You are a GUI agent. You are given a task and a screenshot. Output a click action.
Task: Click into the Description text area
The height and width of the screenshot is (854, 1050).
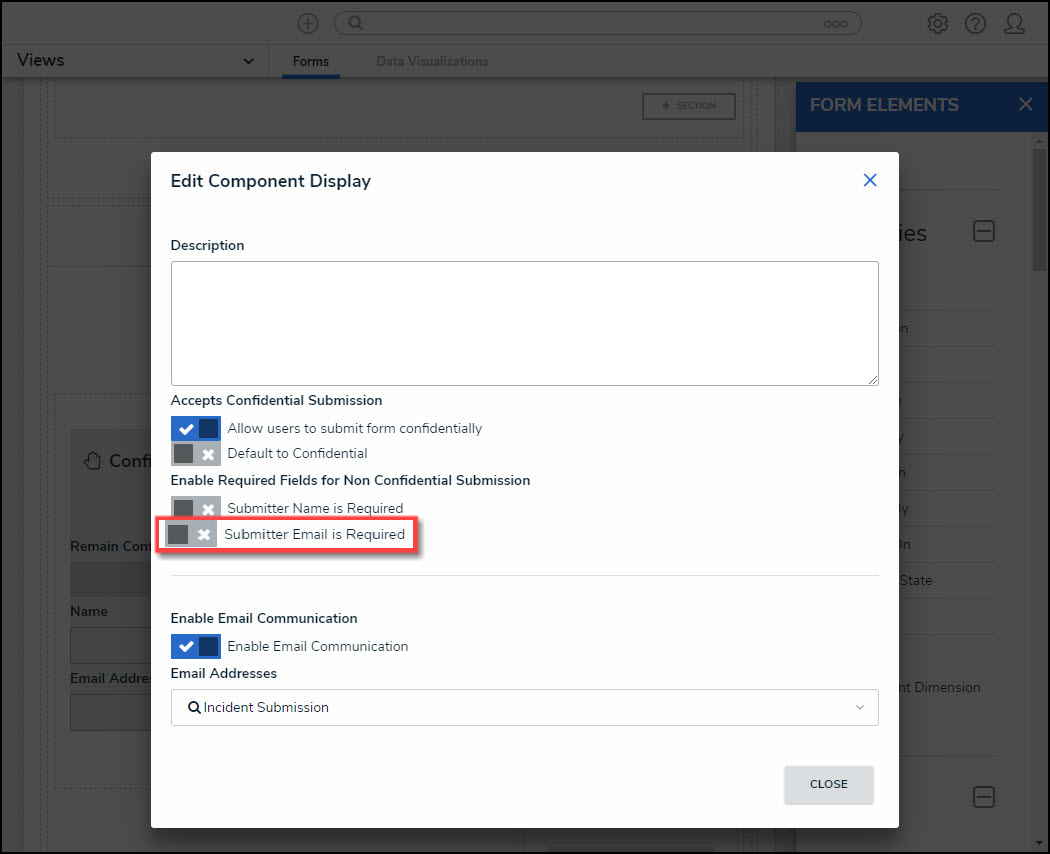(x=524, y=323)
